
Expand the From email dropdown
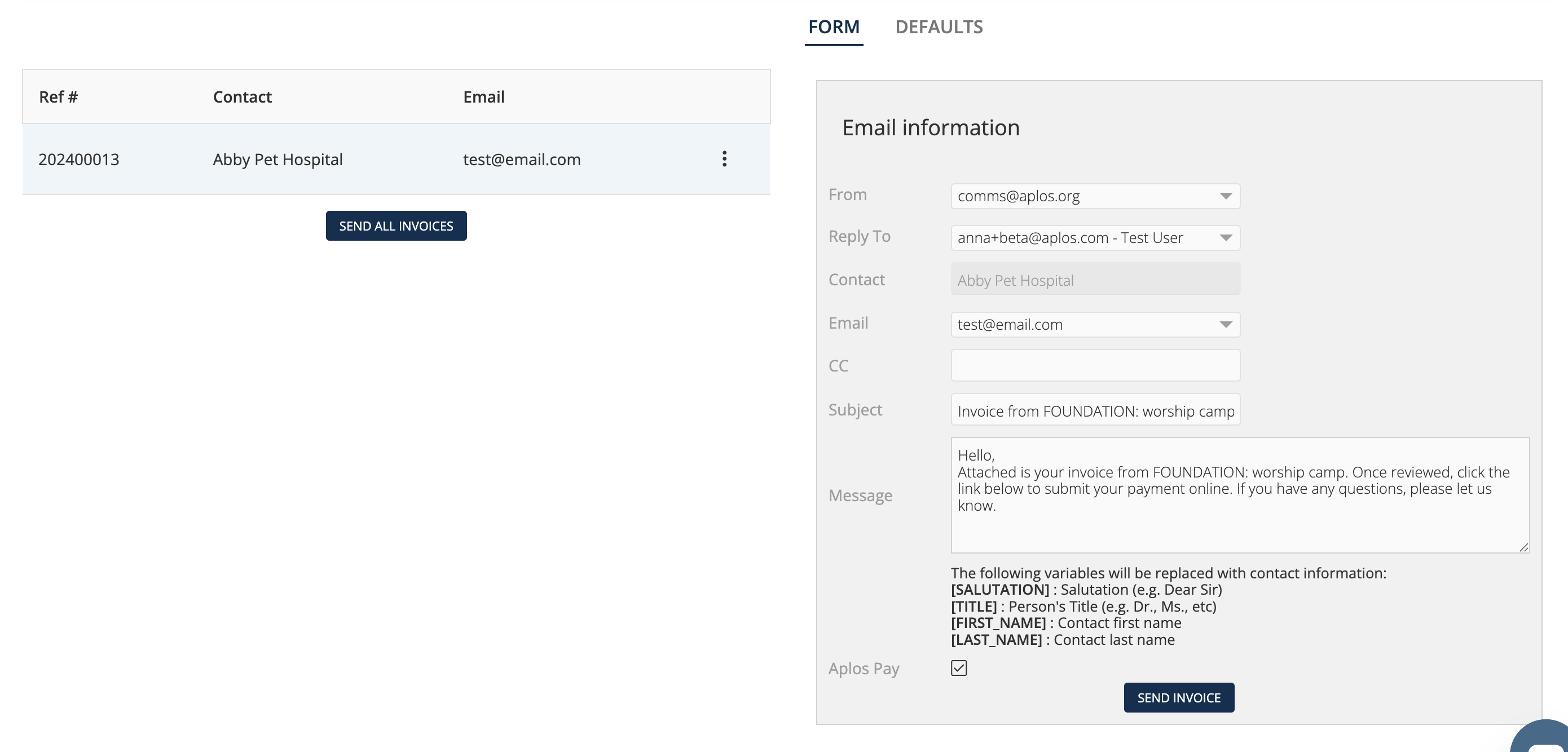[x=1095, y=196]
